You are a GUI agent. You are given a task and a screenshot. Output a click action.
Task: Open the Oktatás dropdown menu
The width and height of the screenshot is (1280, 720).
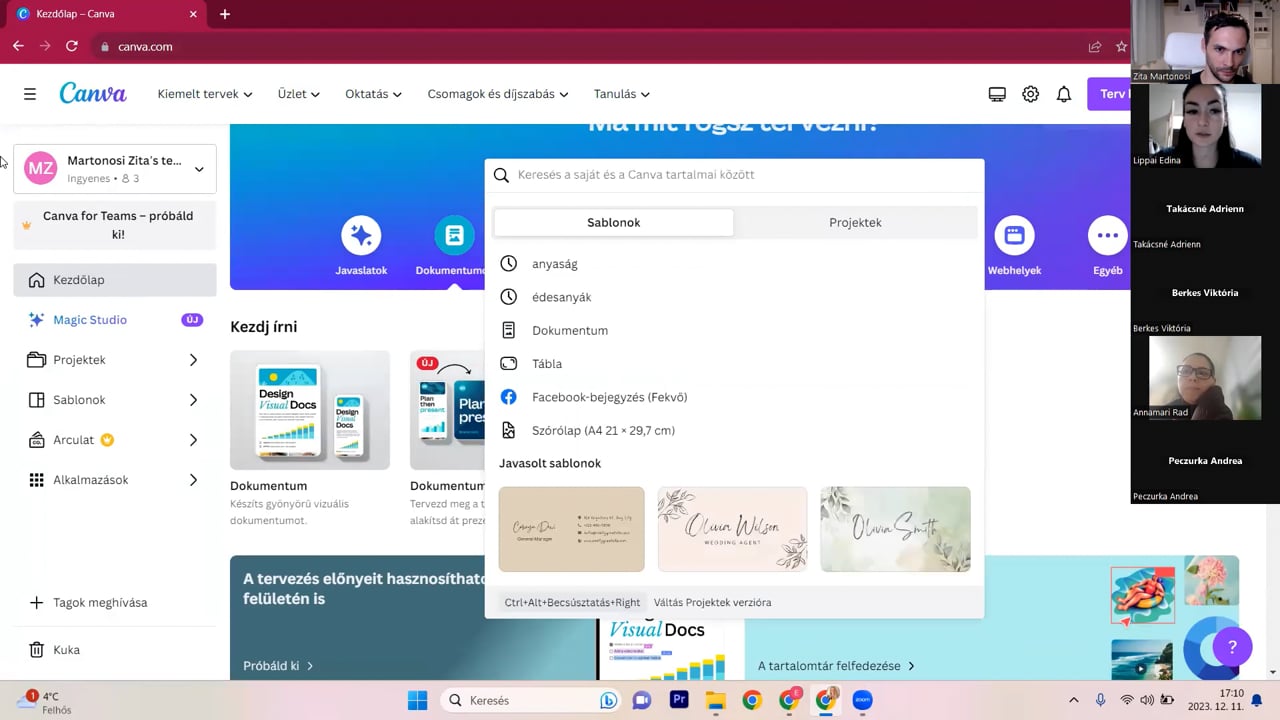[x=374, y=94]
